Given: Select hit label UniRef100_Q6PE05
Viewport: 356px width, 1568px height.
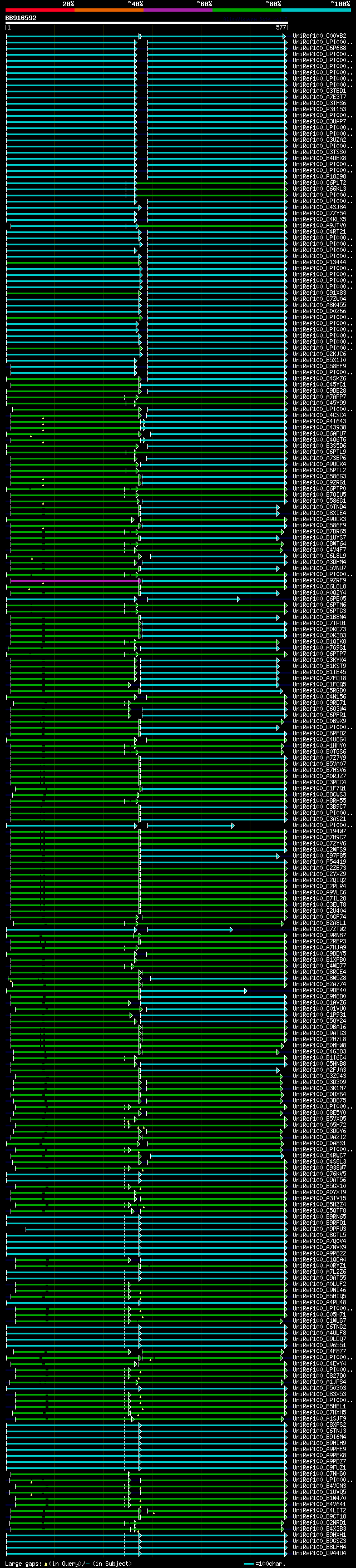Looking at the screenshot, I should coord(319,599).
